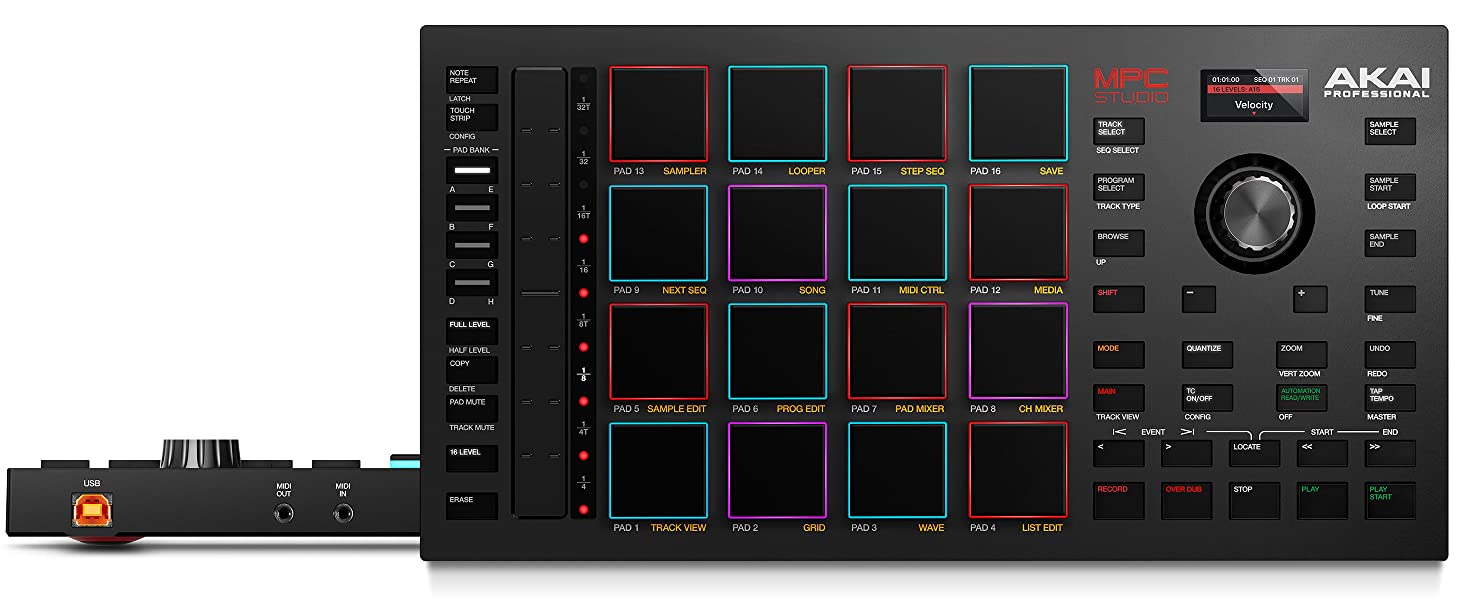Hit the ERASE button

pyautogui.click(x=471, y=506)
